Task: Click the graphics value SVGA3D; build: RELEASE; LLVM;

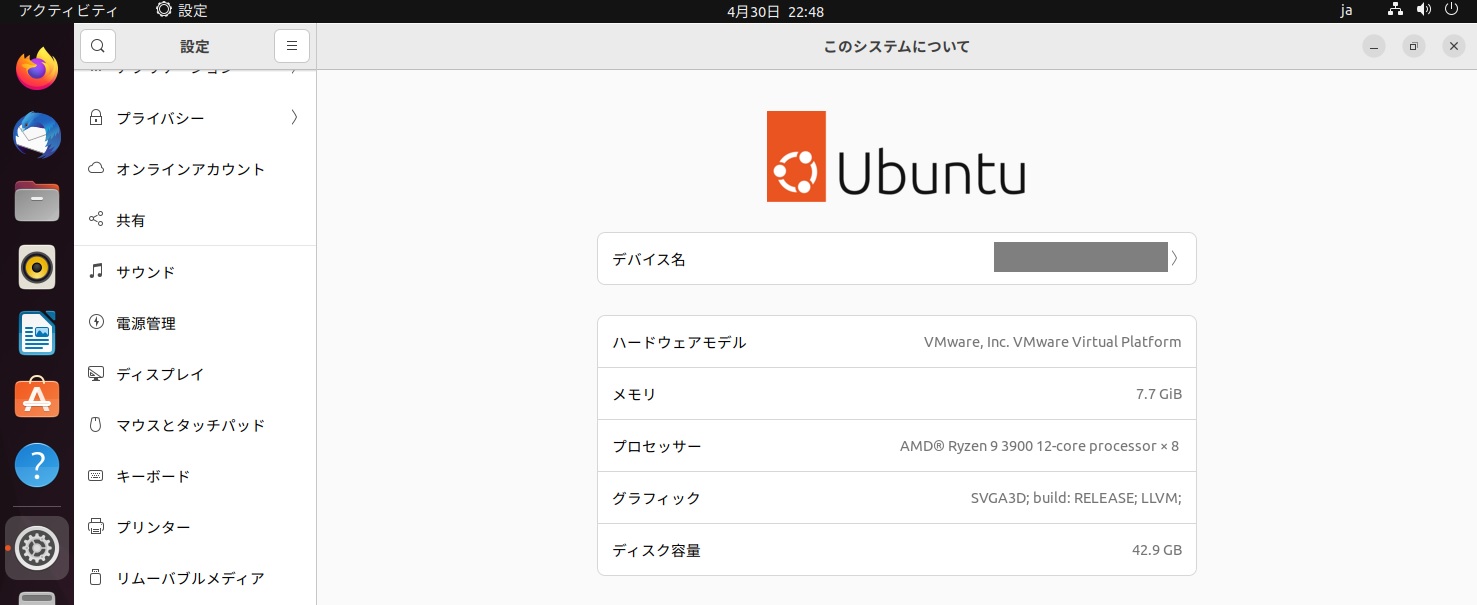Action: 1076,498
